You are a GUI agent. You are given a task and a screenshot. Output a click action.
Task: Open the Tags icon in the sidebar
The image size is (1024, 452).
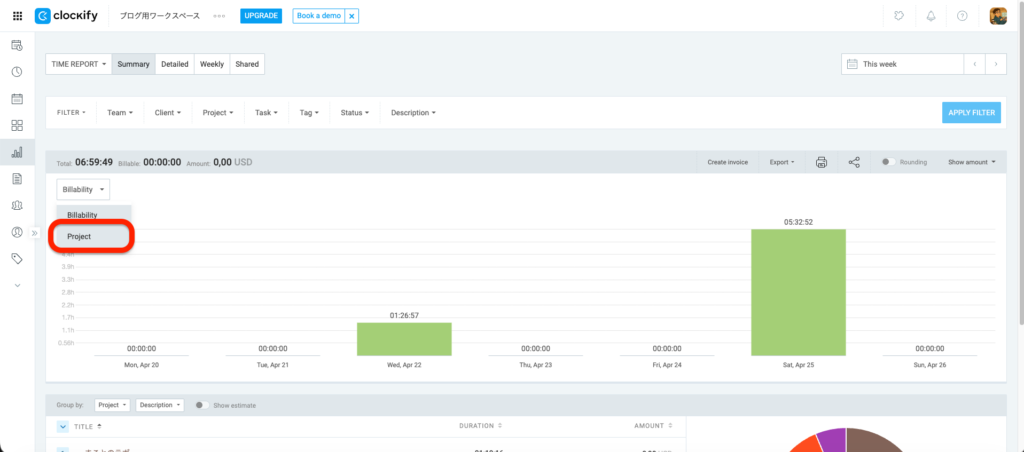[16, 258]
